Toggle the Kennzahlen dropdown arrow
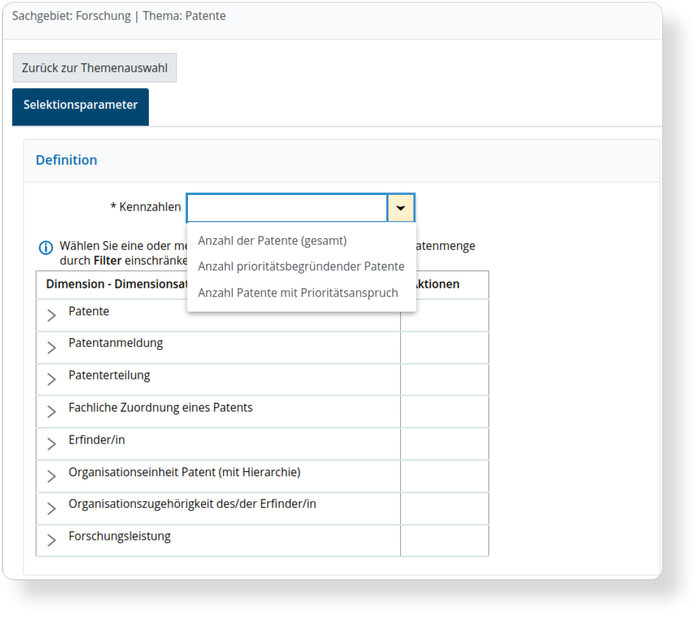 (x=401, y=208)
